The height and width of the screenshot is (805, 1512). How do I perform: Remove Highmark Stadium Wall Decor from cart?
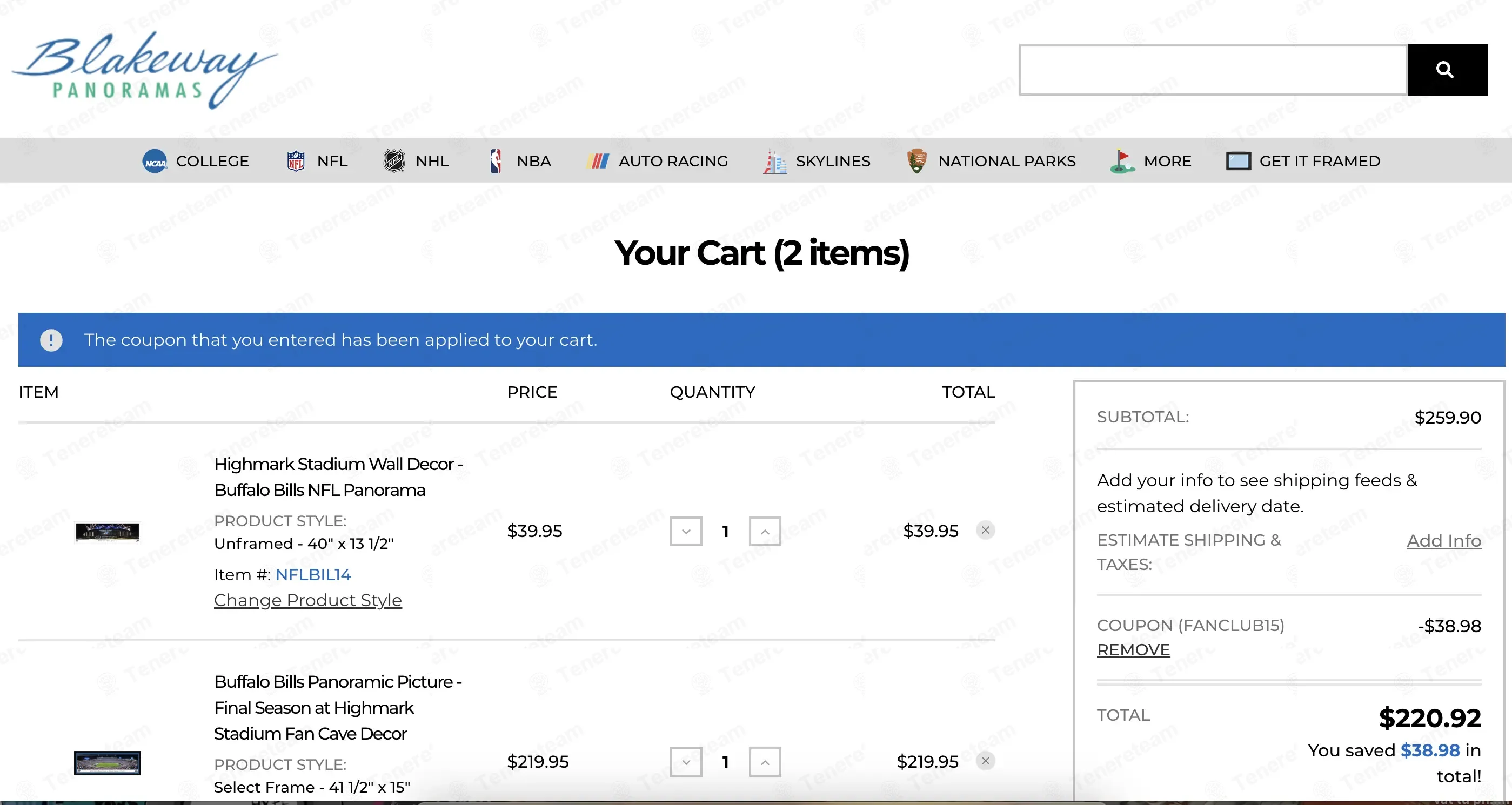point(986,531)
